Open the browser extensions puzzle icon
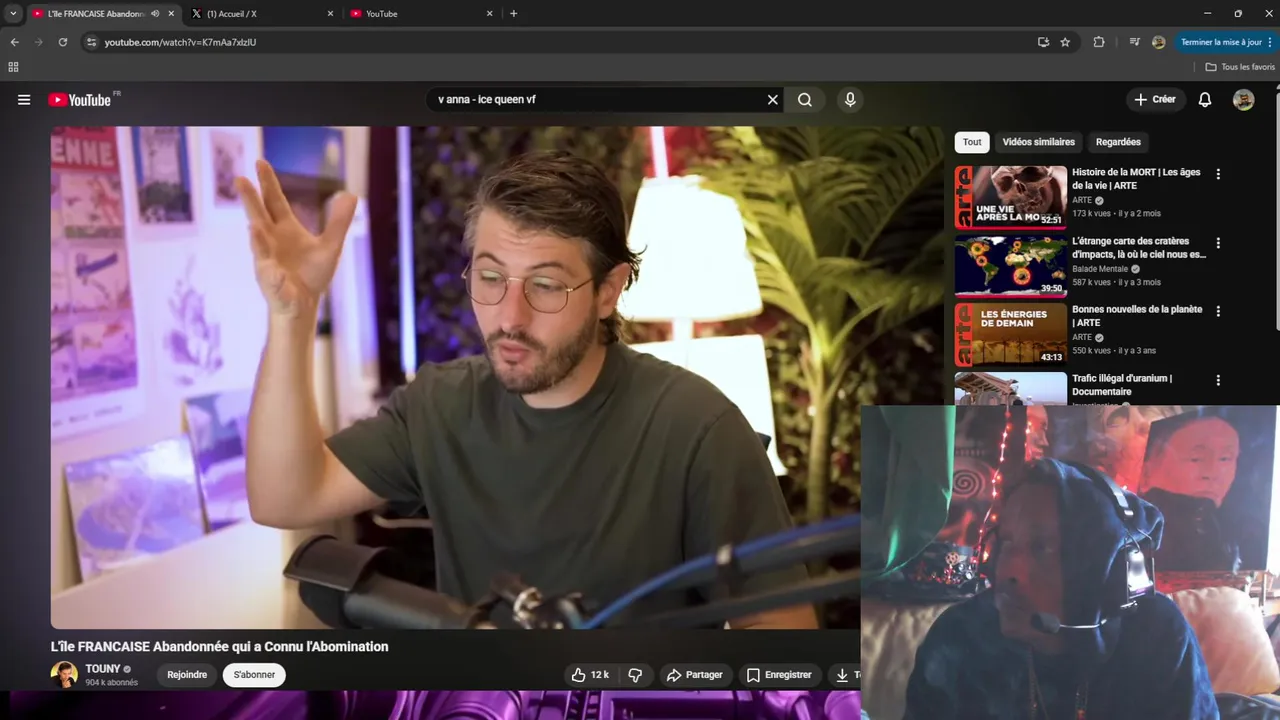Viewport: 1280px width, 720px height. click(x=1099, y=42)
